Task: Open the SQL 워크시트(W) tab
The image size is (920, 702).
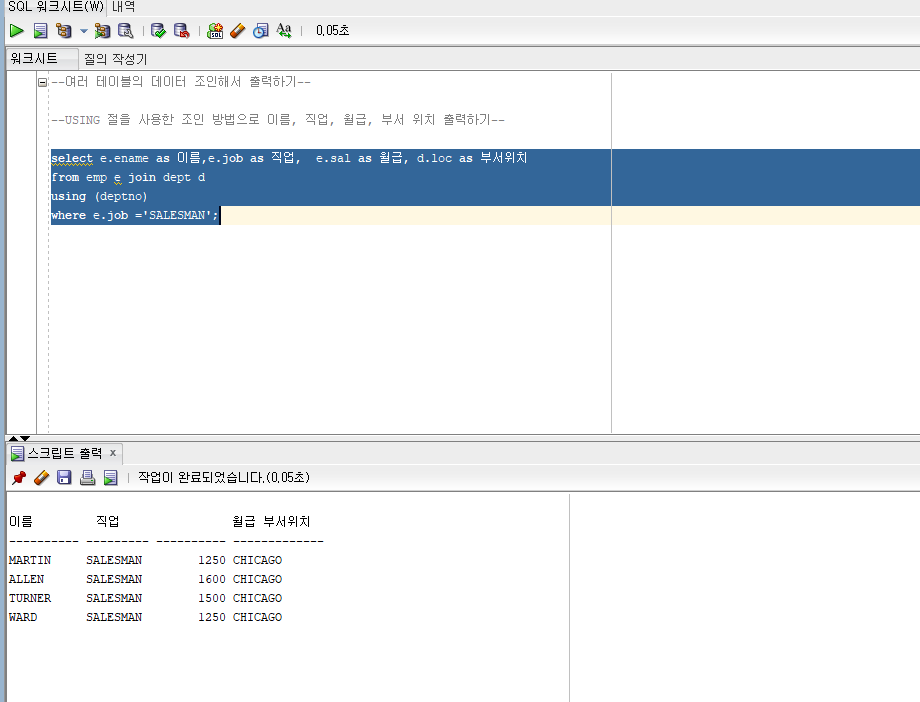Action: (56, 6)
